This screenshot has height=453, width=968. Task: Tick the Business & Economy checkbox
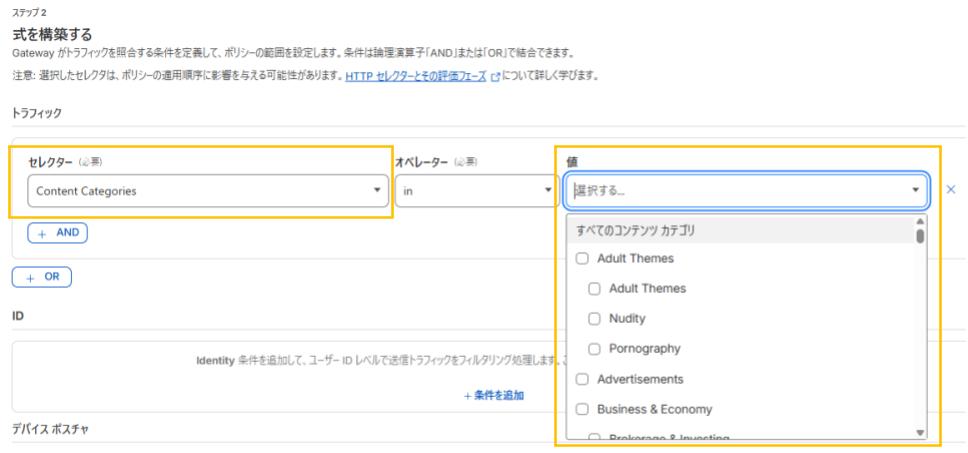[x=582, y=409]
